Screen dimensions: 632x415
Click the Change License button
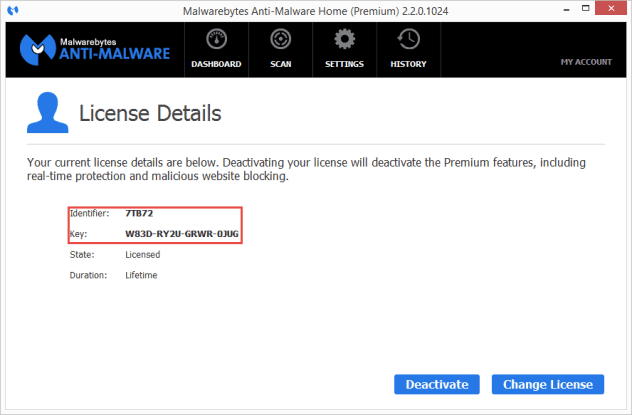pos(548,384)
